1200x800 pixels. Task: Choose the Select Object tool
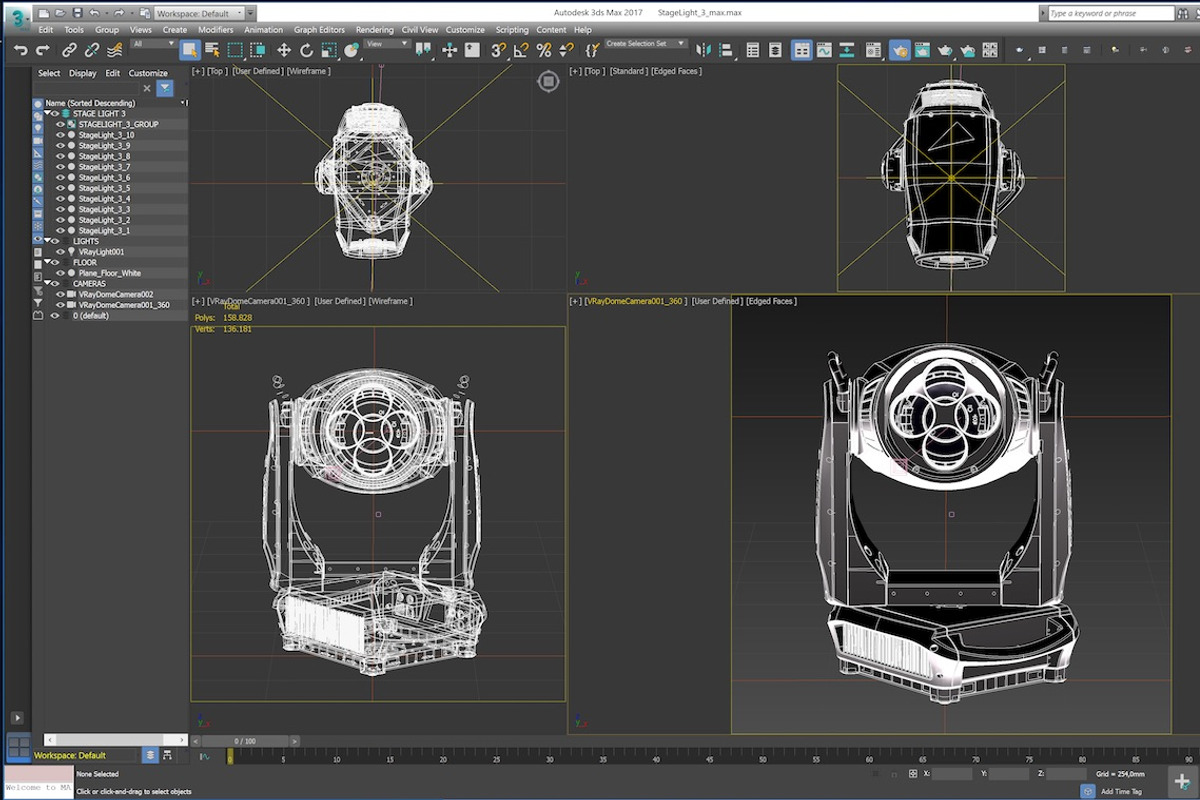tap(190, 50)
